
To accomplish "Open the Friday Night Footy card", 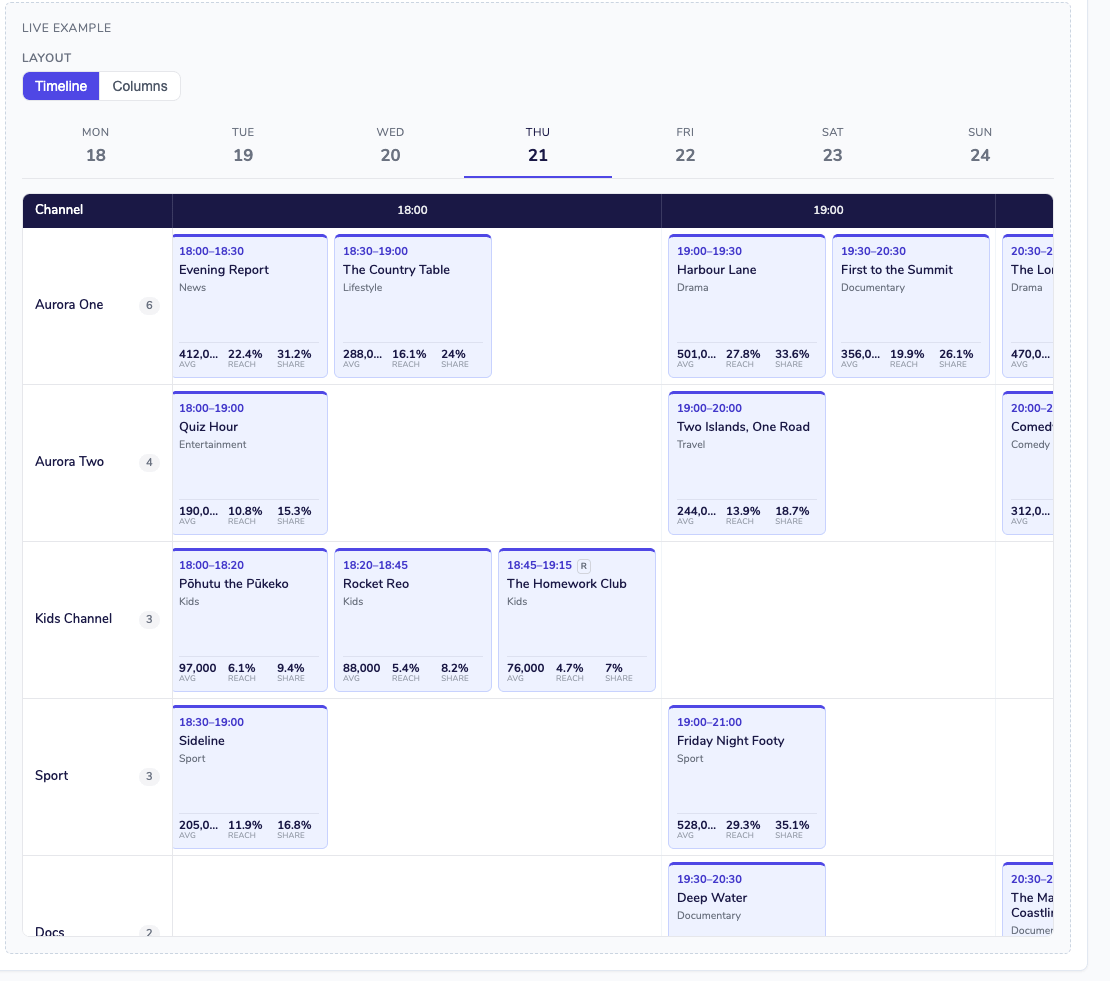I will (x=747, y=776).
